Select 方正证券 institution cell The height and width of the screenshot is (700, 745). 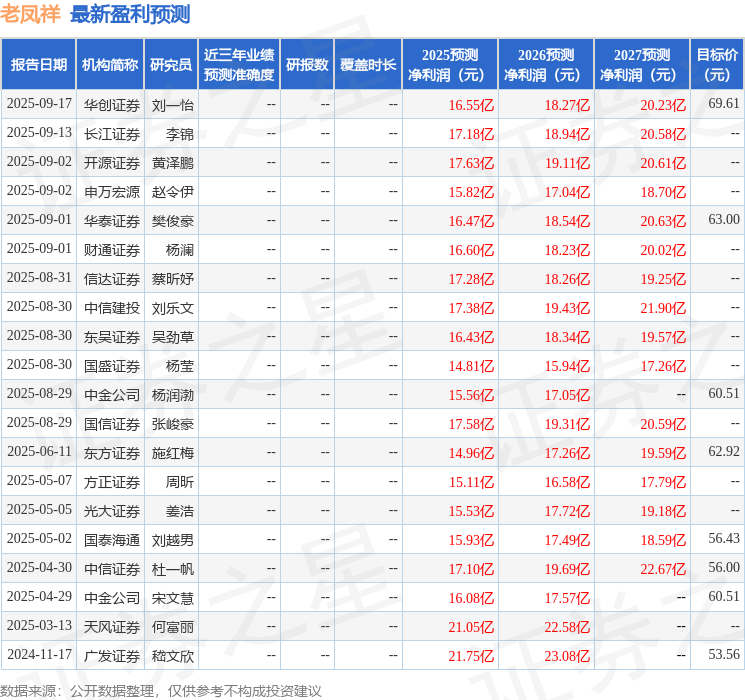coord(112,482)
